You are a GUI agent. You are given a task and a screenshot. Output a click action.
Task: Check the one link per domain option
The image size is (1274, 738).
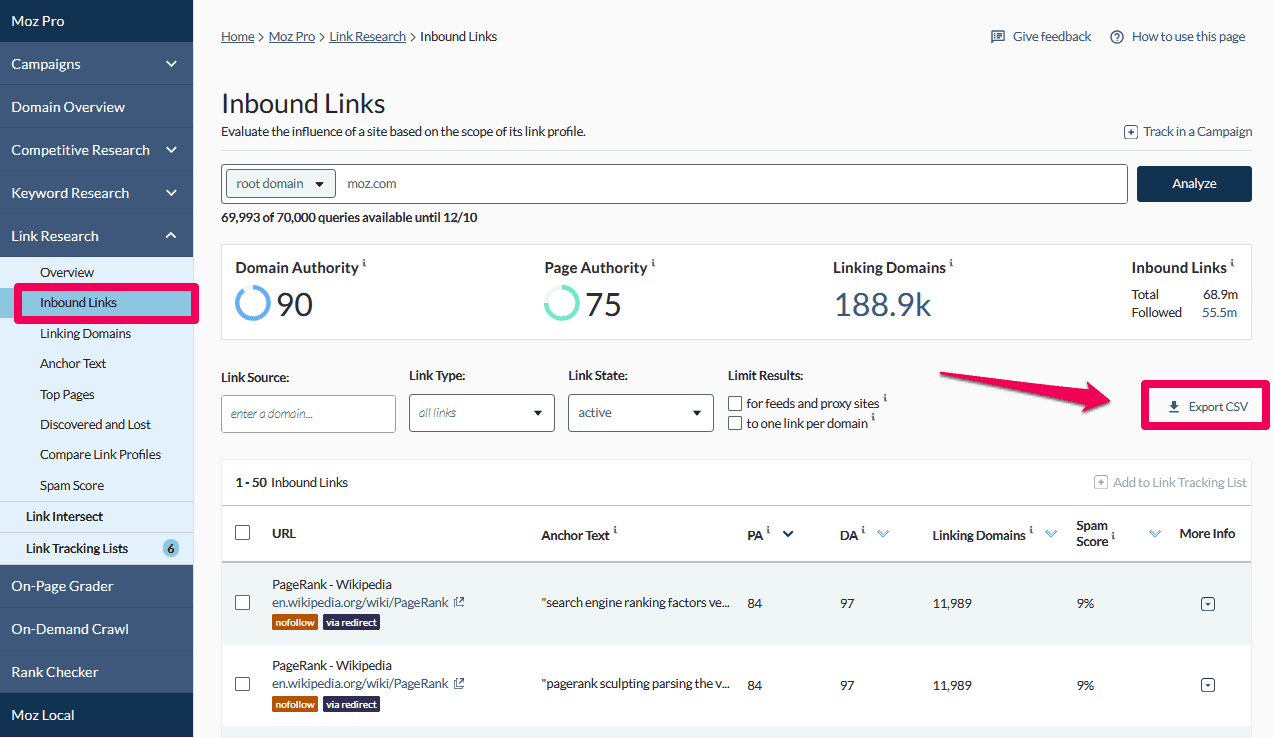pos(735,423)
